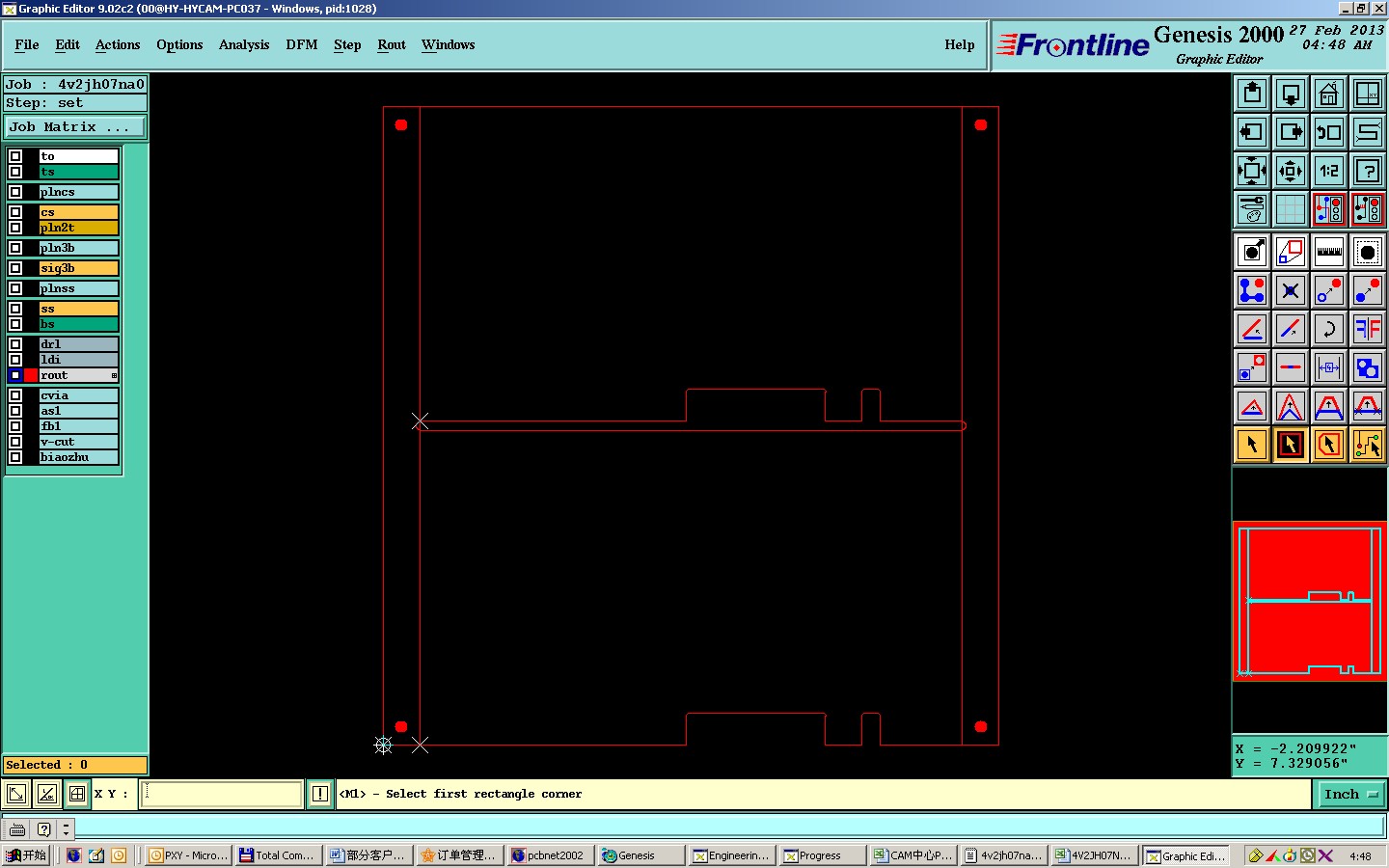Click the pan up icon

click(x=1252, y=94)
